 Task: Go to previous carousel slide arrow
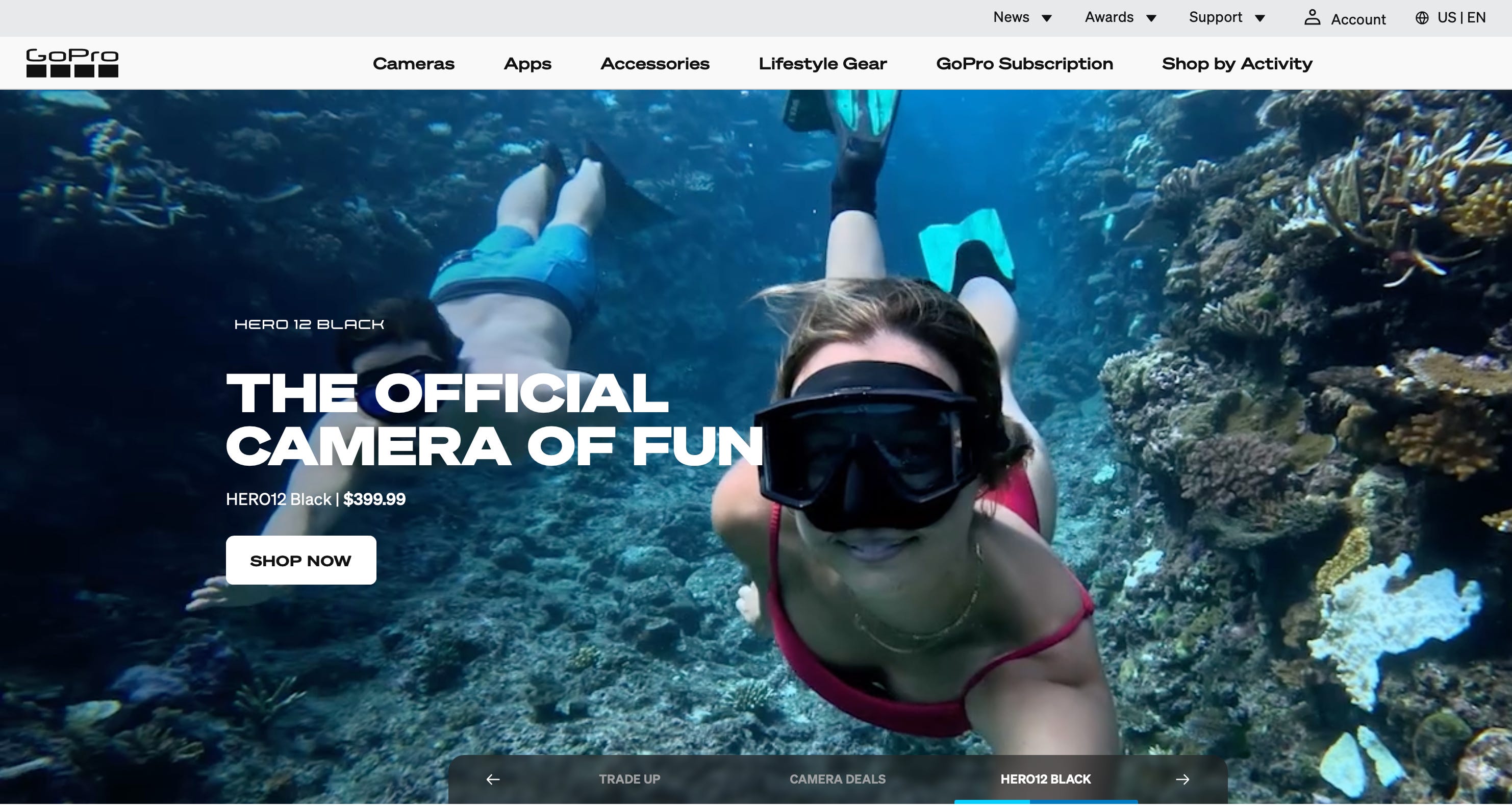pos(493,779)
